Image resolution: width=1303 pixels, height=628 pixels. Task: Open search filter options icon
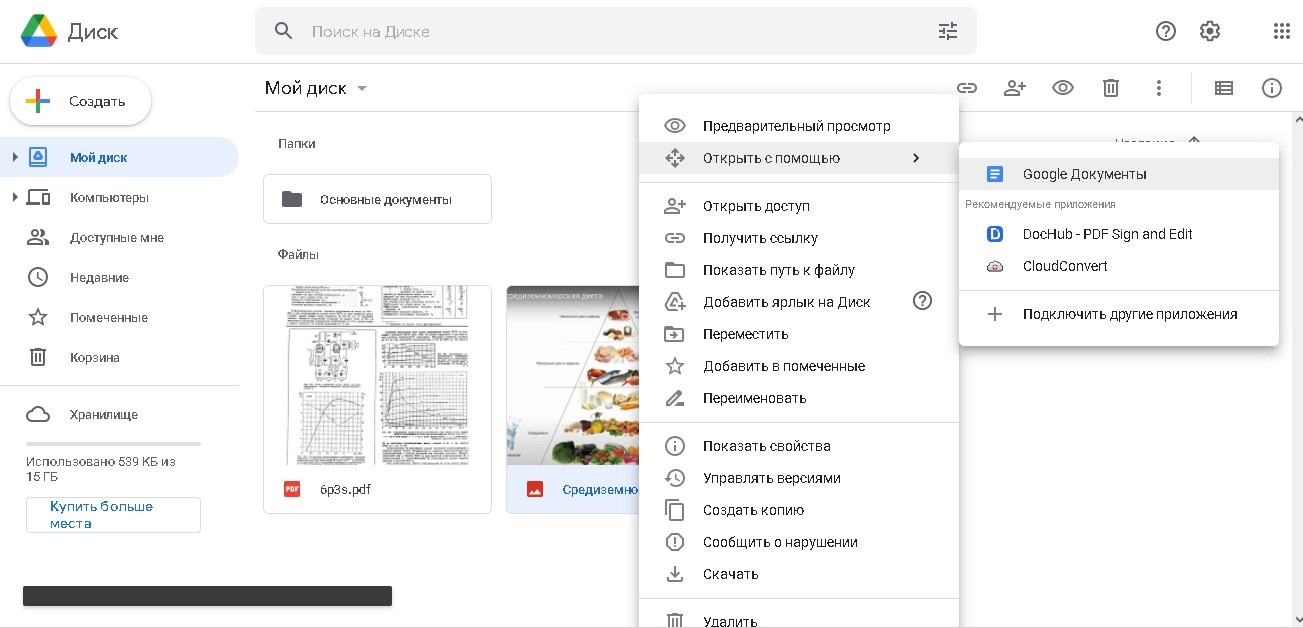point(948,31)
